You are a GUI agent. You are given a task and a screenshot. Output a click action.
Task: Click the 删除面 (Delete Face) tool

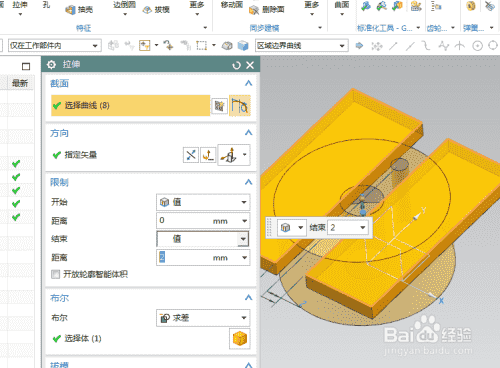pos(267,10)
